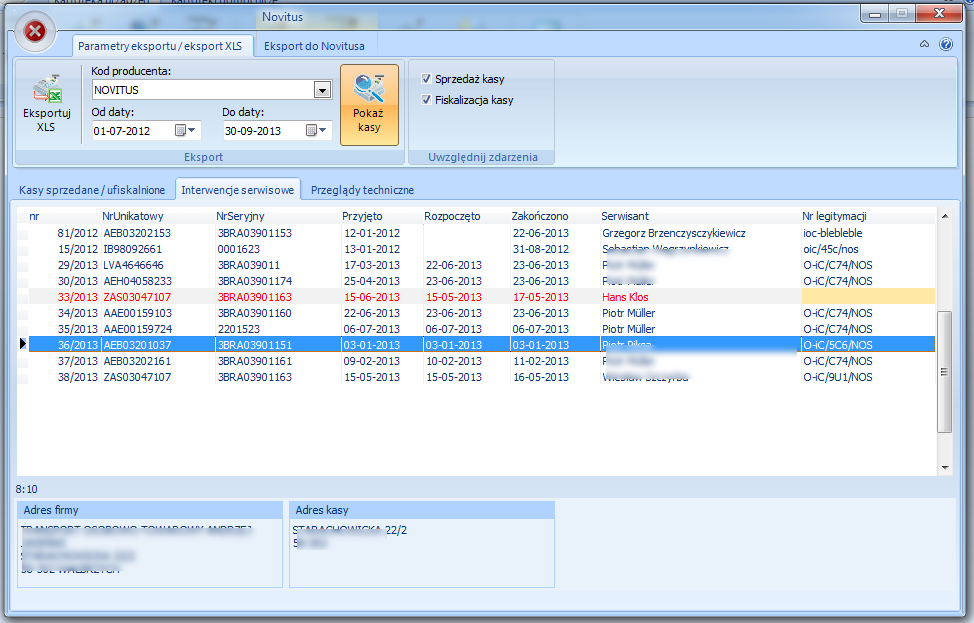The image size is (974, 623).
Task: Open the help question mark icon
Action: pyautogui.click(x=945, y=44)
